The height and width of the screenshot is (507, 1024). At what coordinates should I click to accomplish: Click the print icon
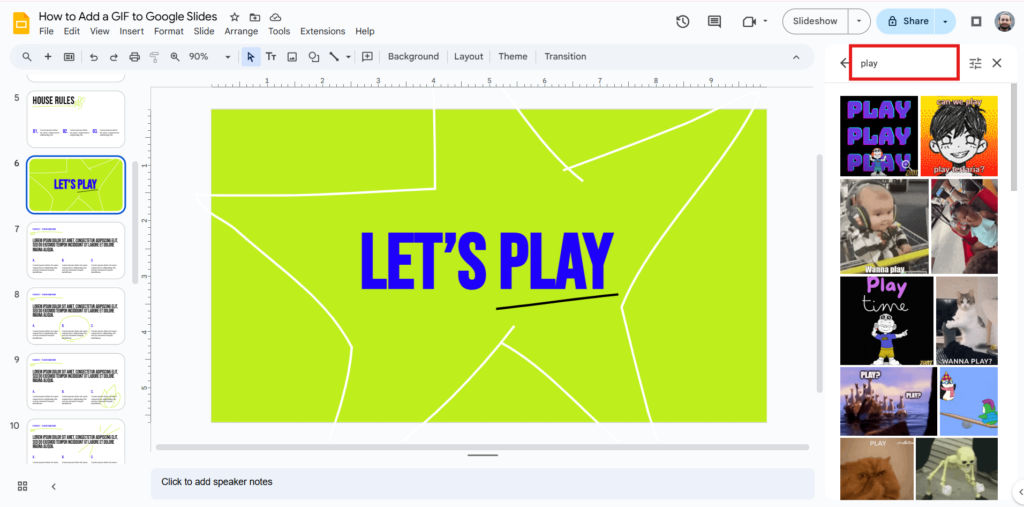point(132,57)
